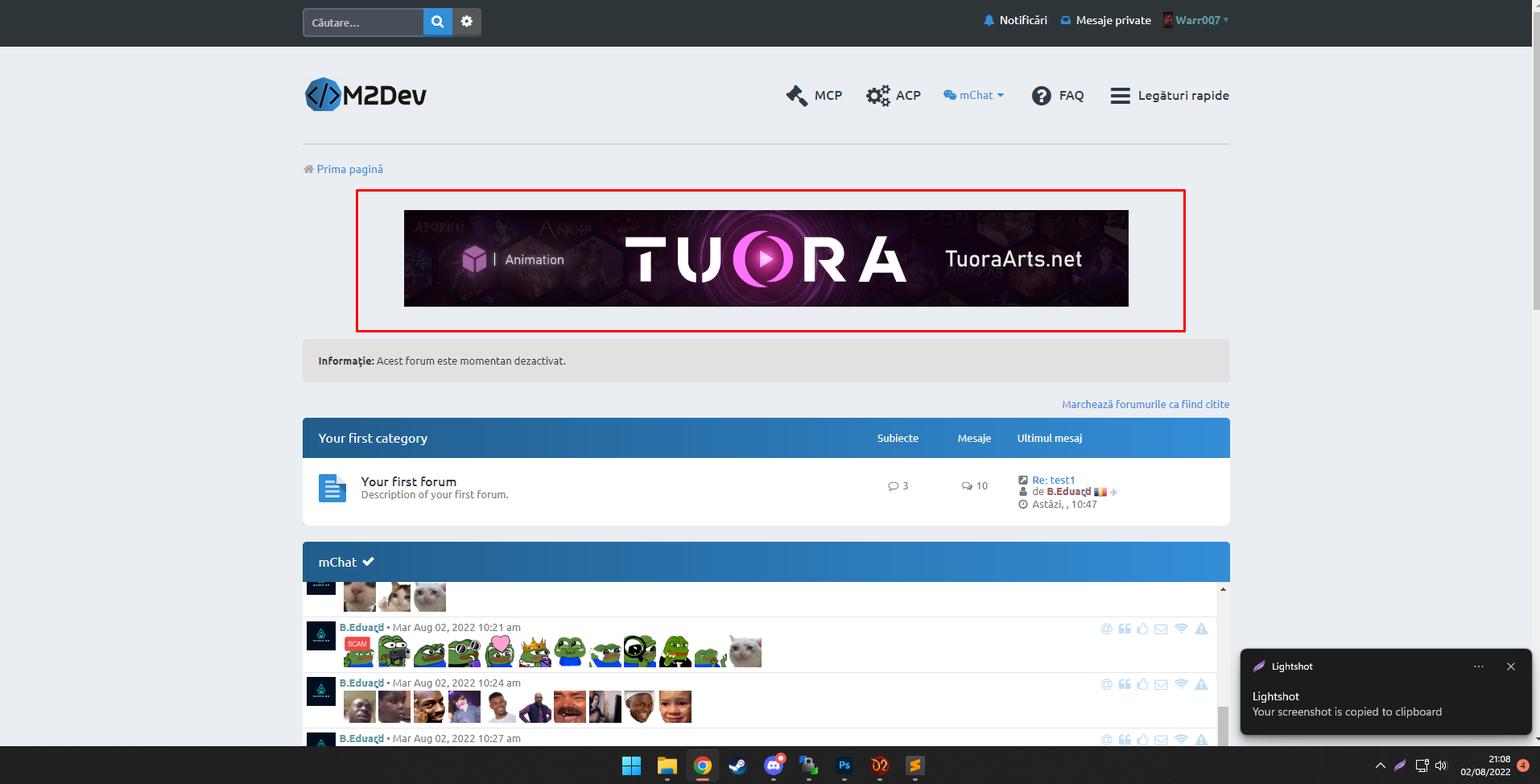Click B.Eduard avatar on 10:21 am message
Image resolution: width=1540 pixels, height=784 pixels.
point(321,636)
